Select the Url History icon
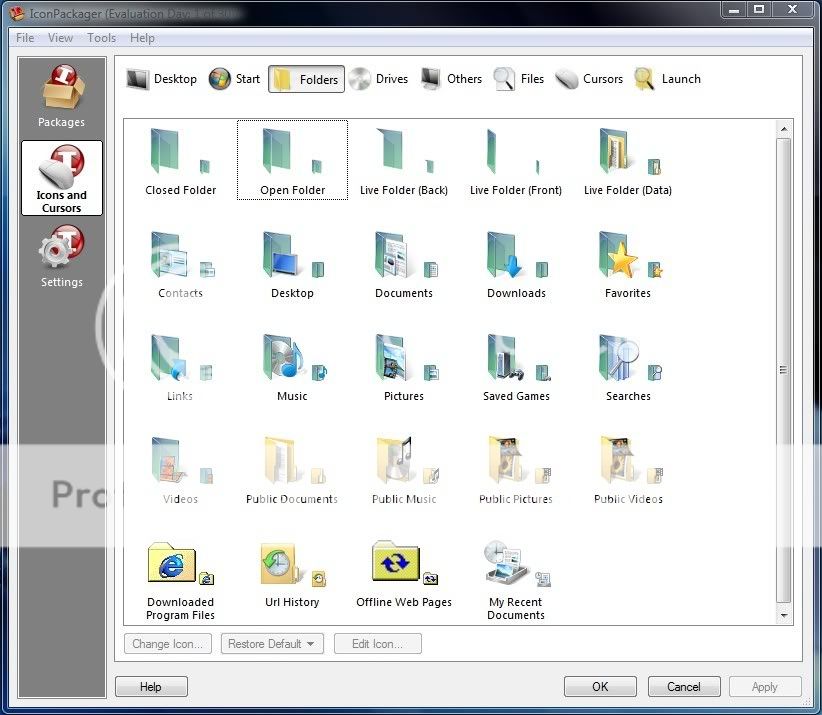Screen dimensions: 822x715 click(292, 574)
